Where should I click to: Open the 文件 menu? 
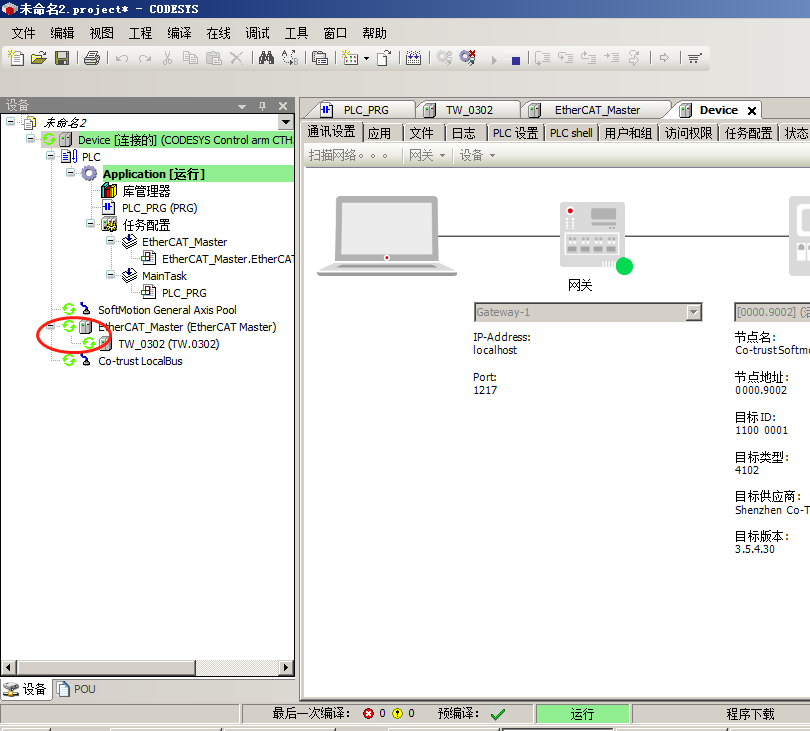point(24,33)
